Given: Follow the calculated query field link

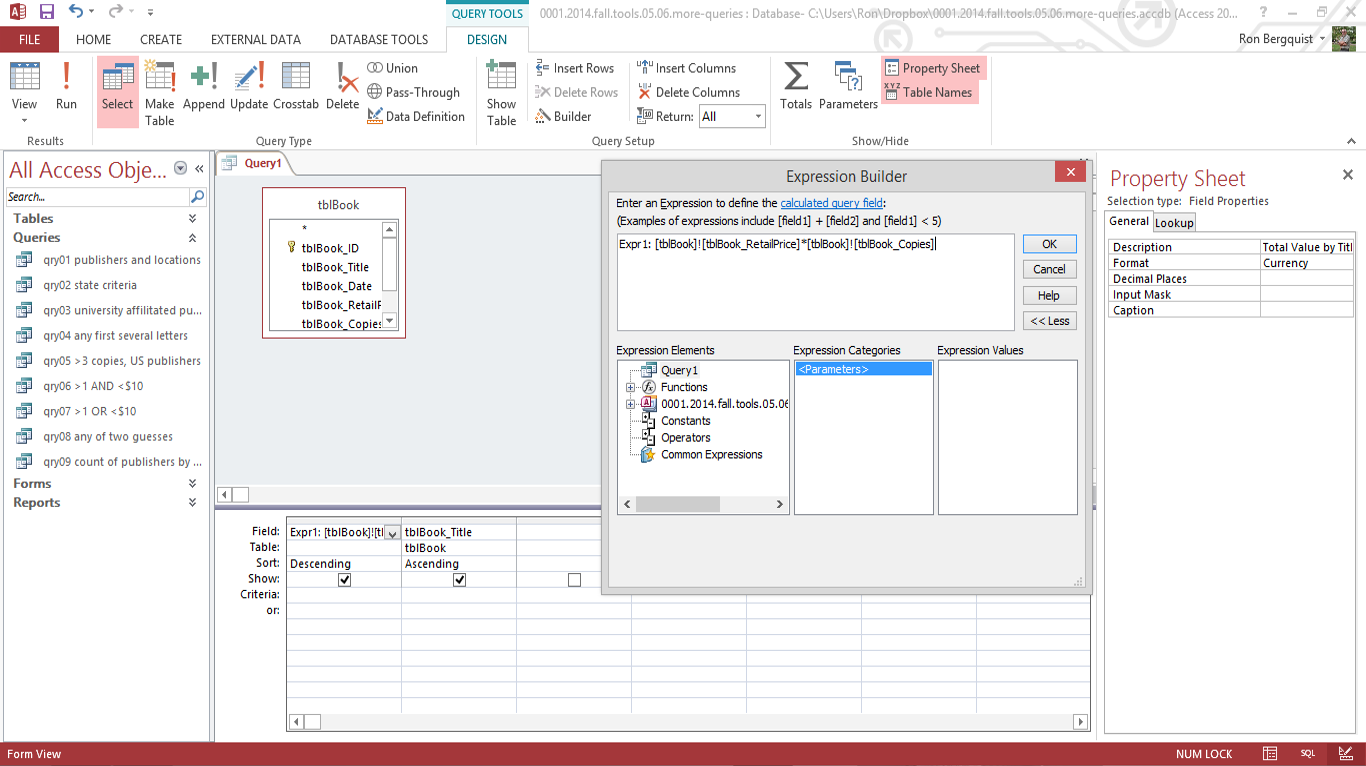Looking at the screenshot, I should click(x=831, y=203).
